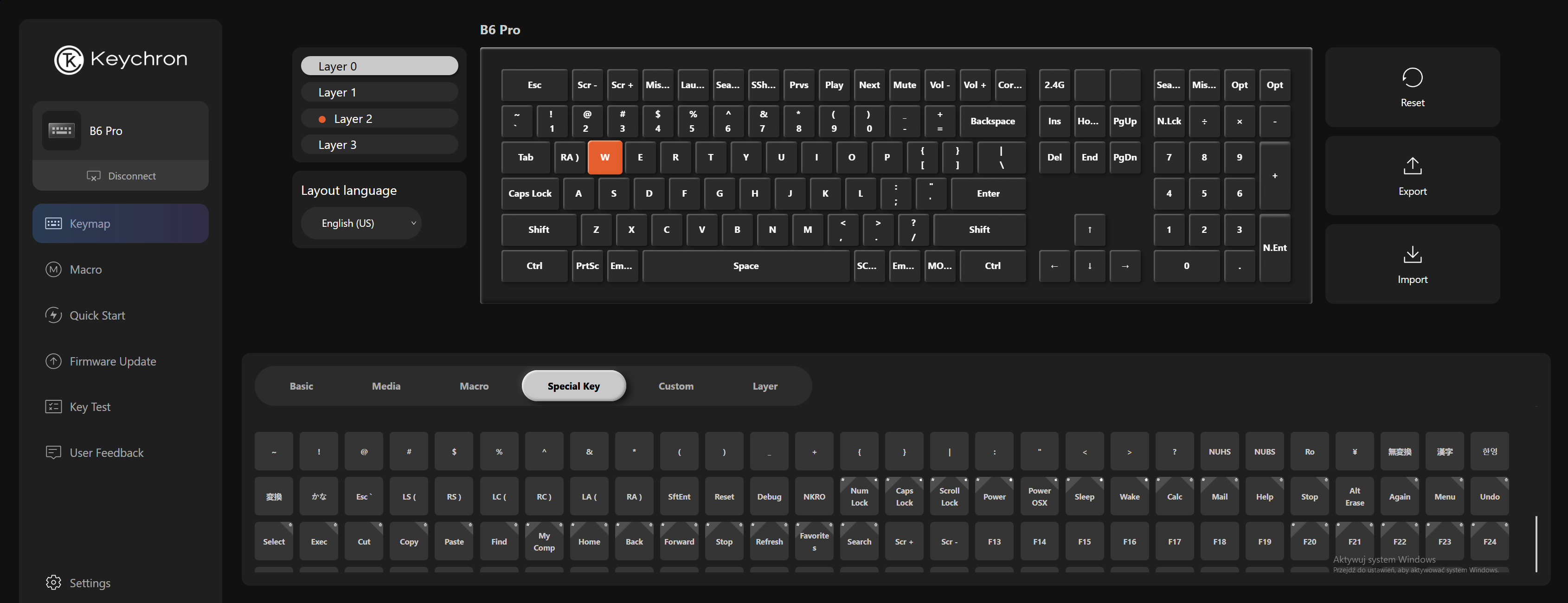Image resolution: width=1568 pixels, height=603 pixels.
Task: Switch to the Layer keycode tab
Action: tap(765, 386)
